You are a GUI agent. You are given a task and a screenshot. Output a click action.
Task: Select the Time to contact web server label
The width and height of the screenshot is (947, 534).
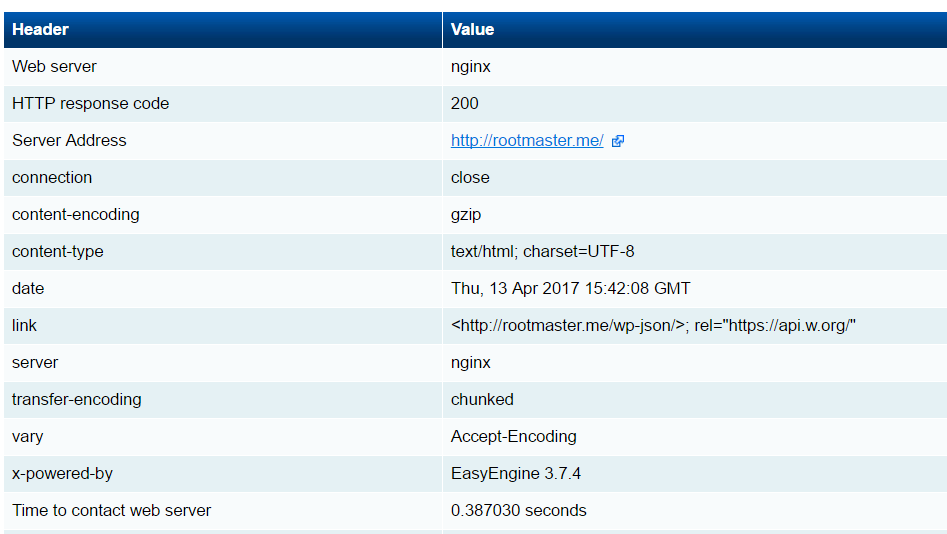(x=111, y=510)
